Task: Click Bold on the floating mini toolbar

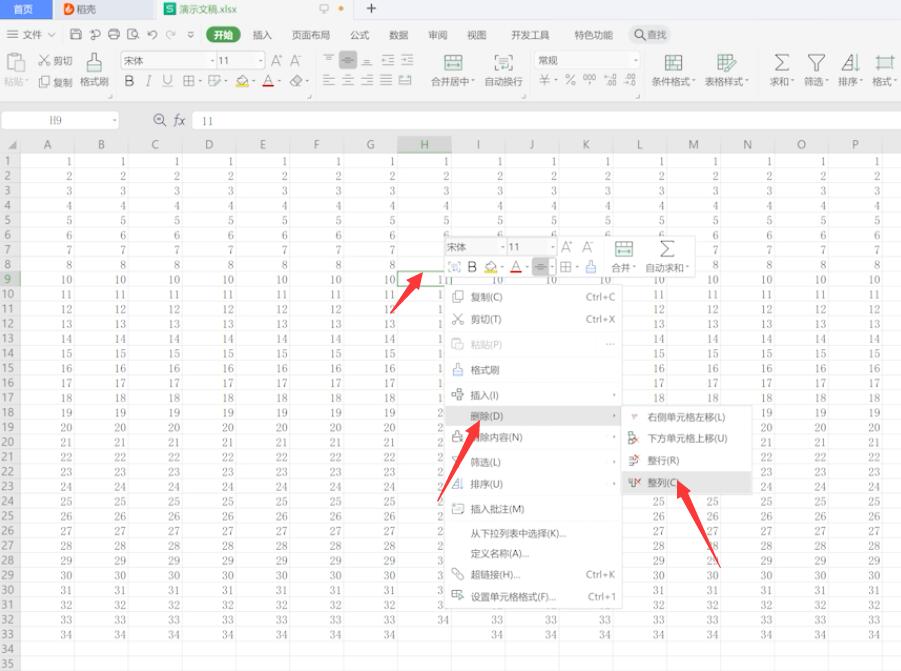Action: pos(472,267)
